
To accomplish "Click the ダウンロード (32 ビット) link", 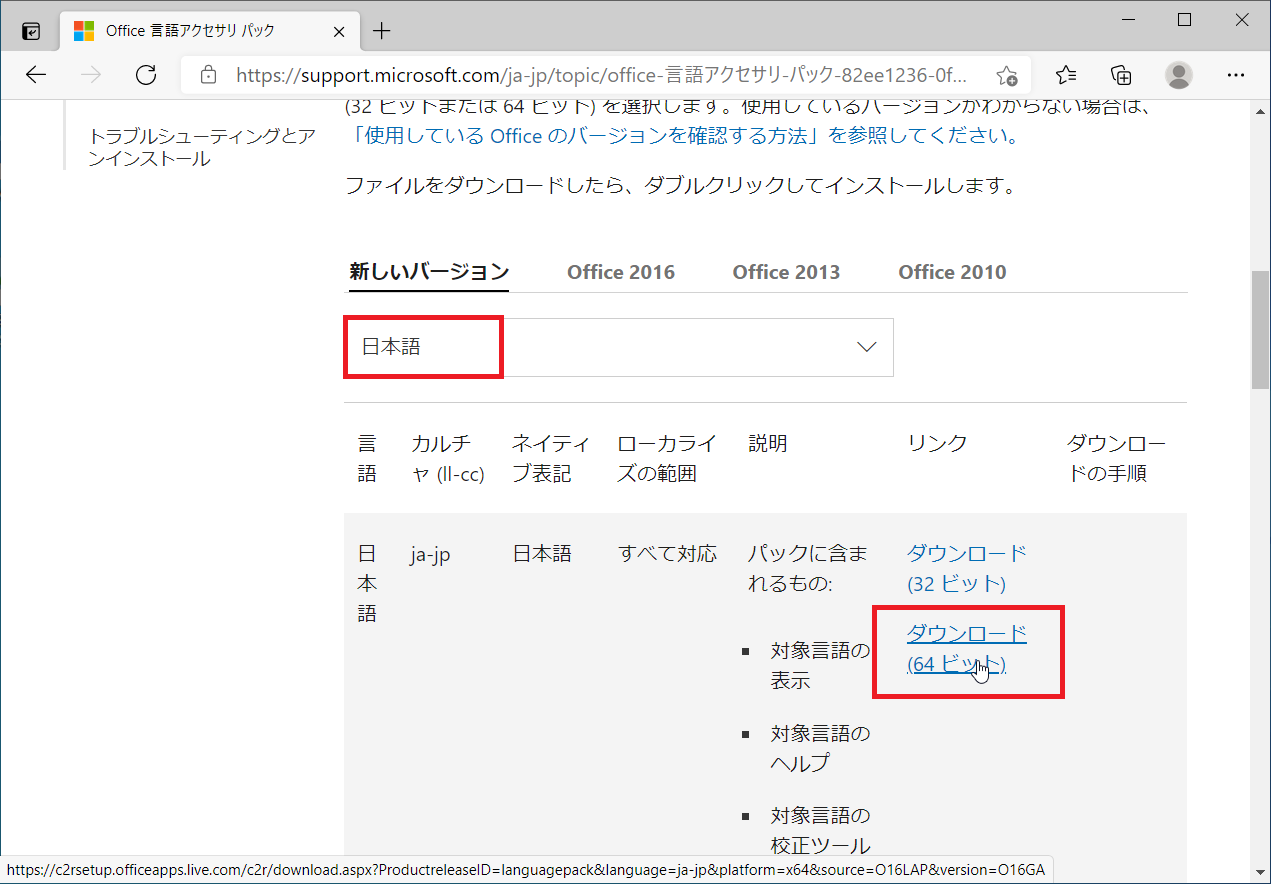I will (967, 568).
